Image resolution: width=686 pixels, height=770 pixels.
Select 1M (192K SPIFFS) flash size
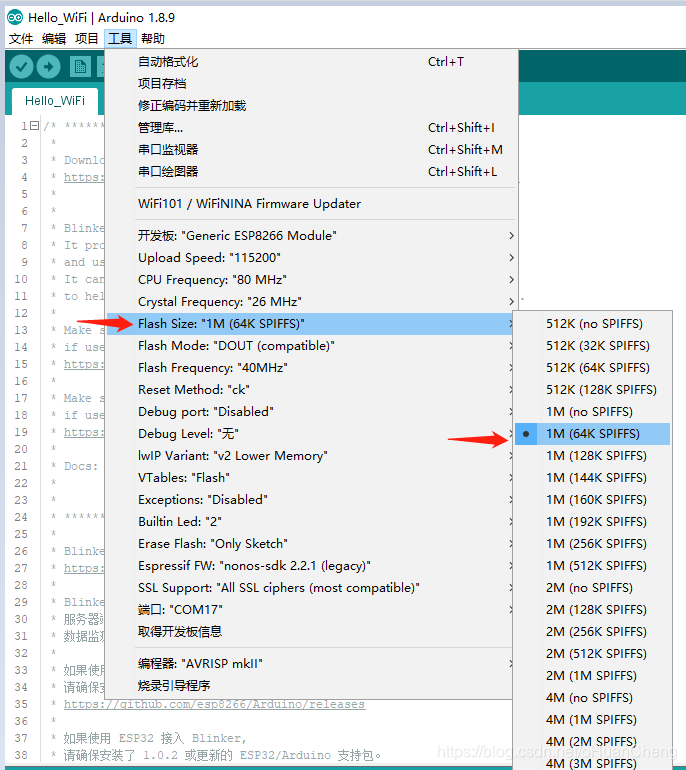593,522
